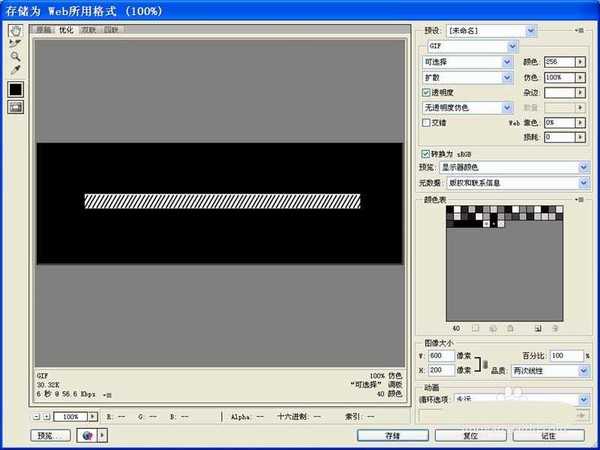Toggle slices visibility icon
The width and height of the screenshot is (600, 450).
pos(15,108)
